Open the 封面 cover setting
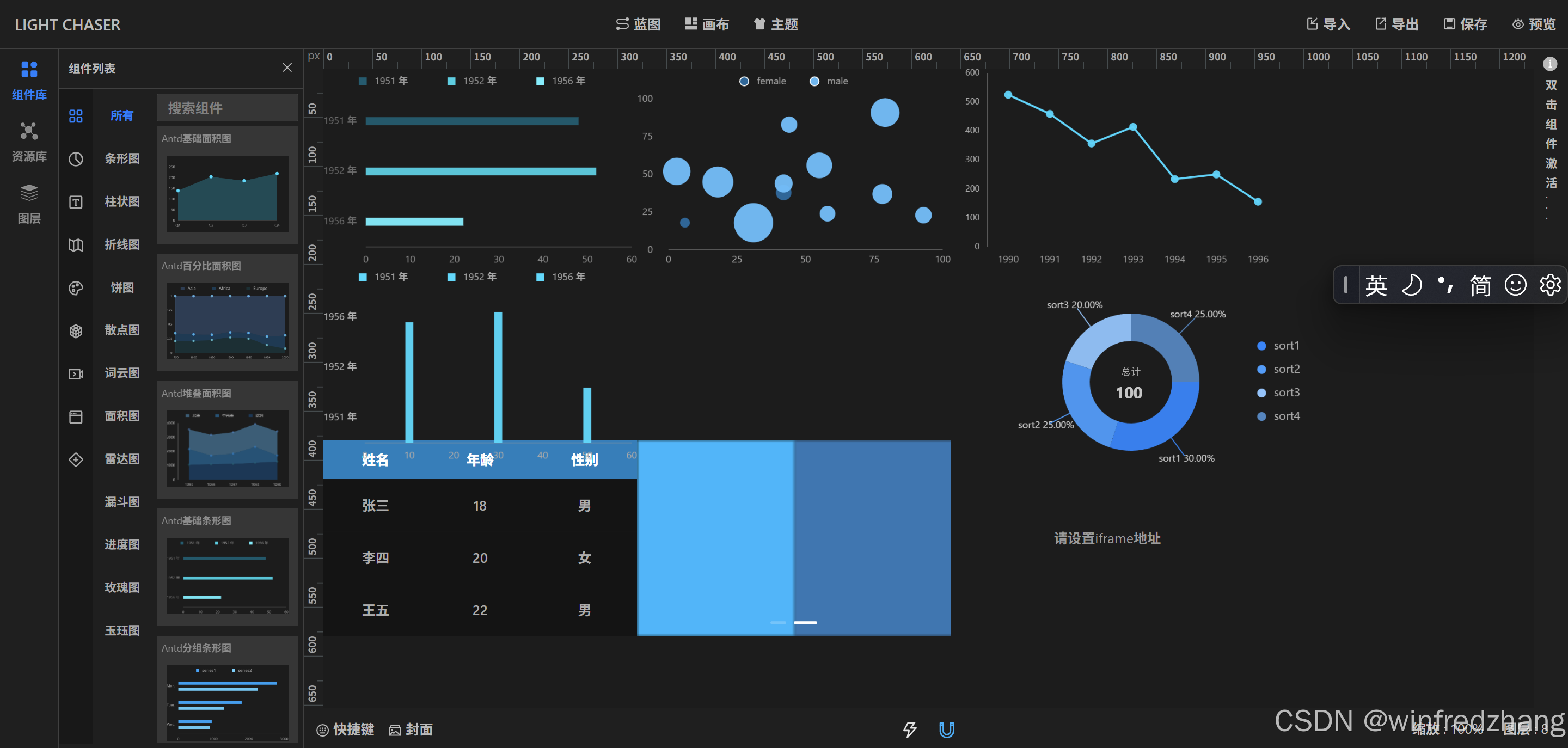Viewport: 1568px width, 748px height. click(x=411, y=729)
